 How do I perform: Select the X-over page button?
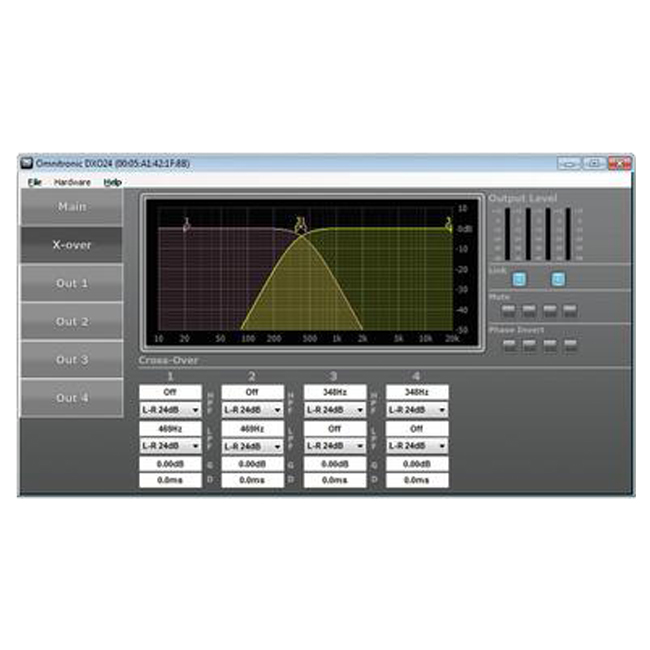72,245
